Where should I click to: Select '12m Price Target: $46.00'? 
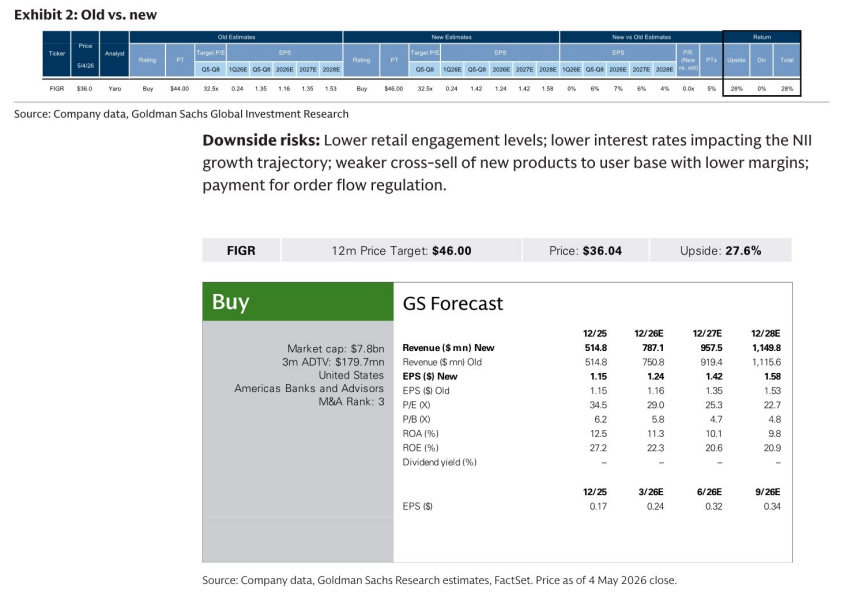tap(401, 251)
